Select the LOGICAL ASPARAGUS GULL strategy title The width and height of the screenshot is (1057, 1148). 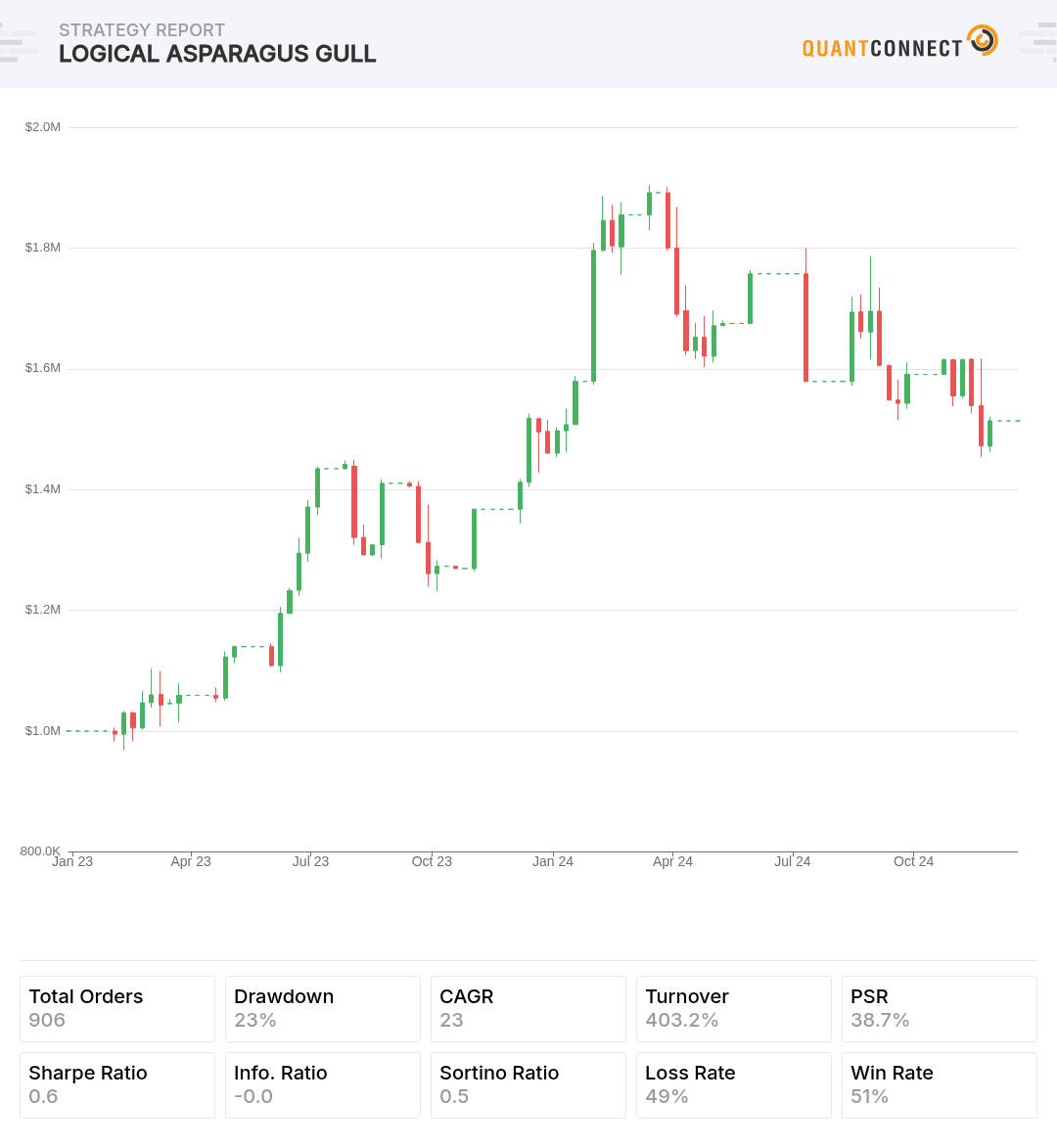[x=217, y=54]
